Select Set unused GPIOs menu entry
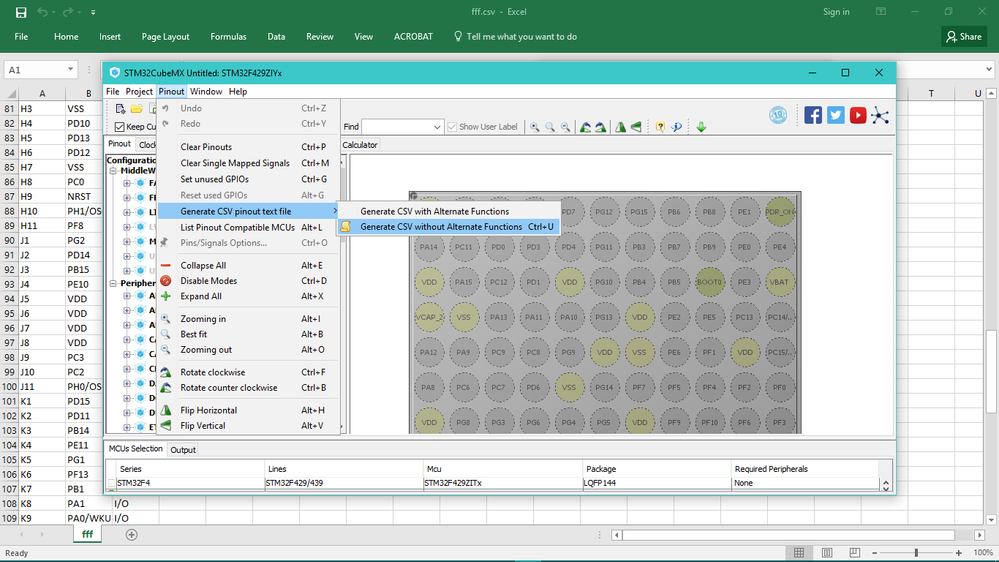999x562 pixels. tap(248, 180)
